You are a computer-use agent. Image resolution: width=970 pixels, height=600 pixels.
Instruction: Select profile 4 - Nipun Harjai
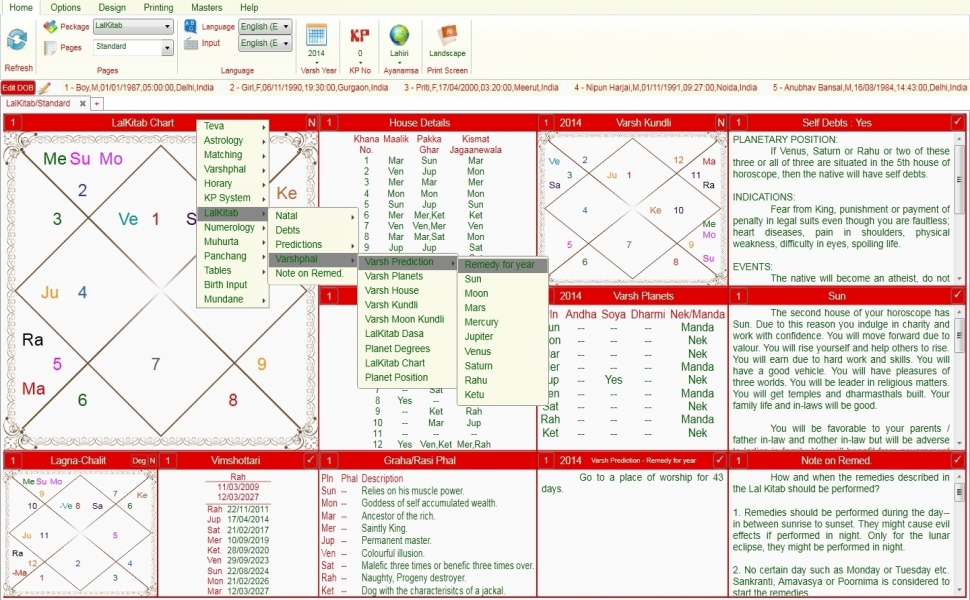(665, 88)
